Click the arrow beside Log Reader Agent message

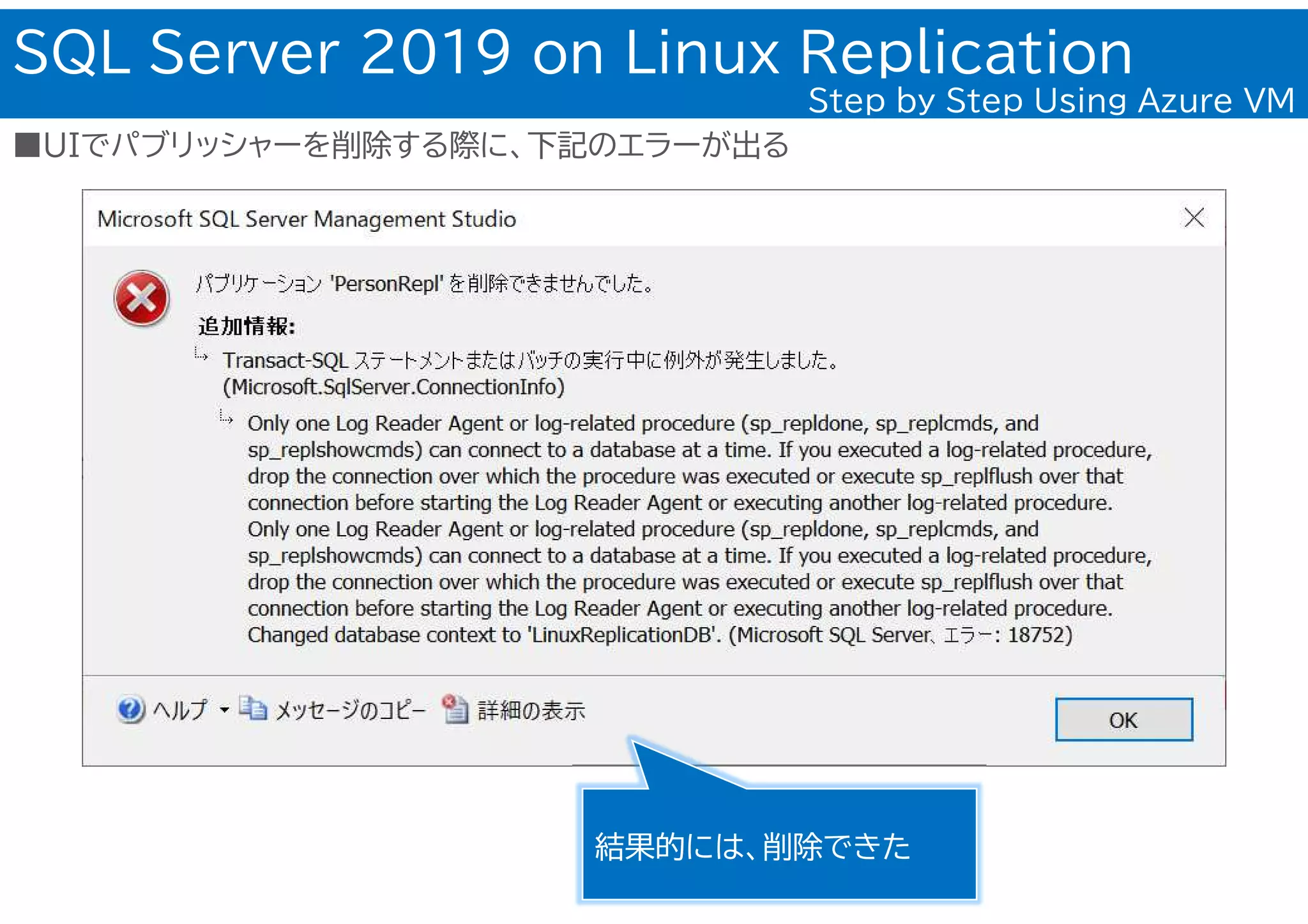click(x=226, y=418)
